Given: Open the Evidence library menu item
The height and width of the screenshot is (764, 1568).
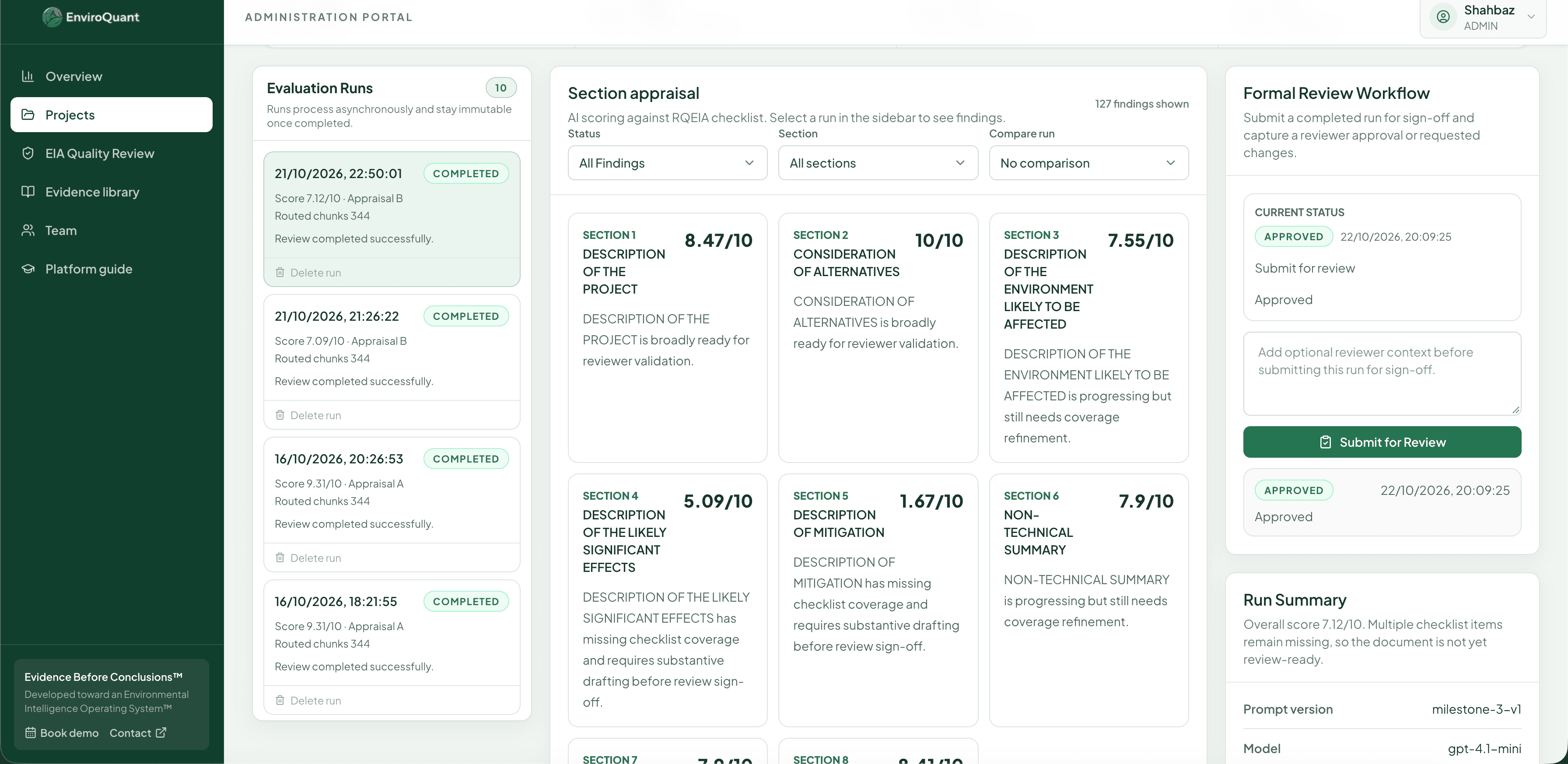Looking at the screenshot, I should [x=112, y=191].
